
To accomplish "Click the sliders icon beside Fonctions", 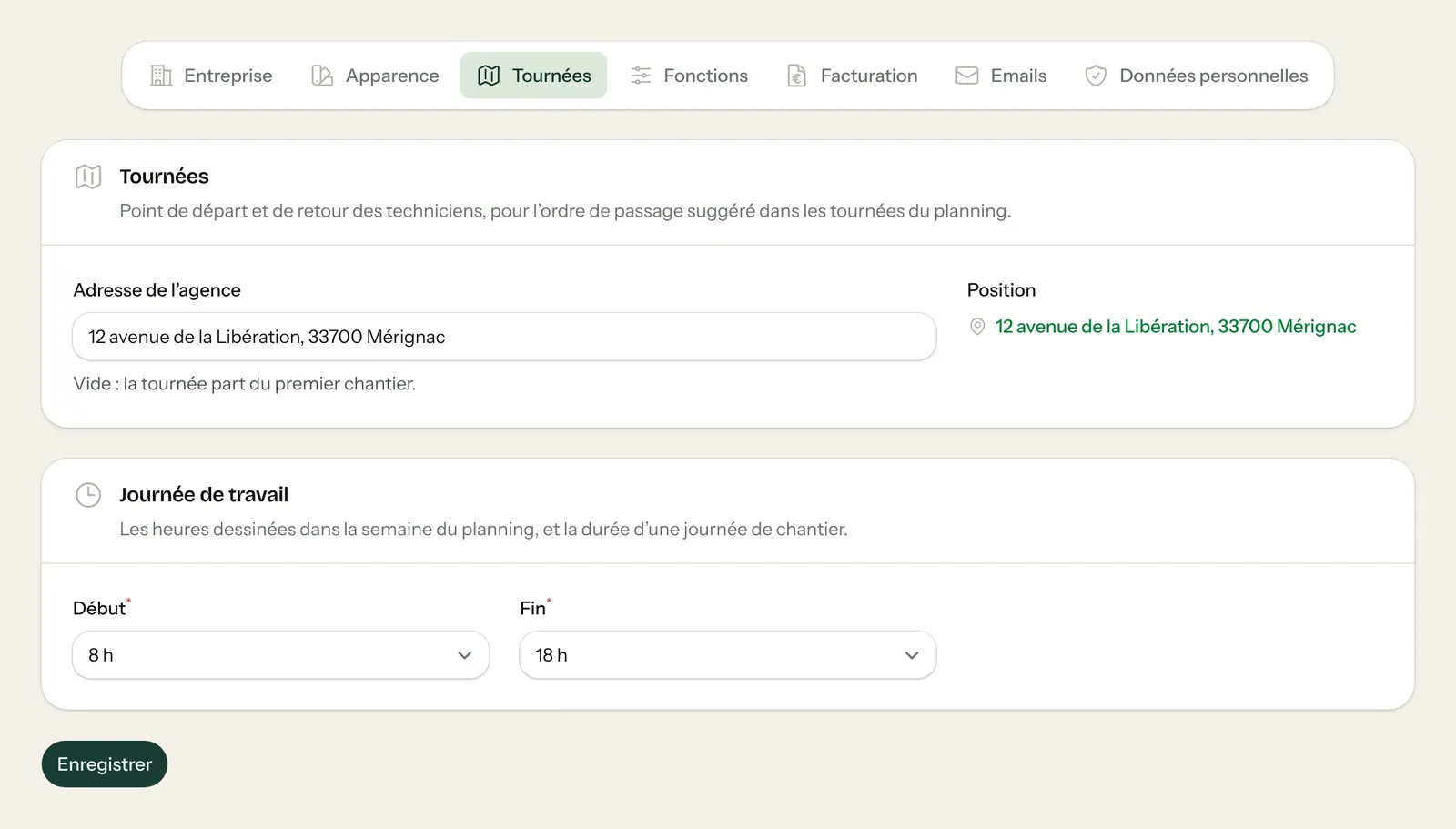I will coord(641,76).
